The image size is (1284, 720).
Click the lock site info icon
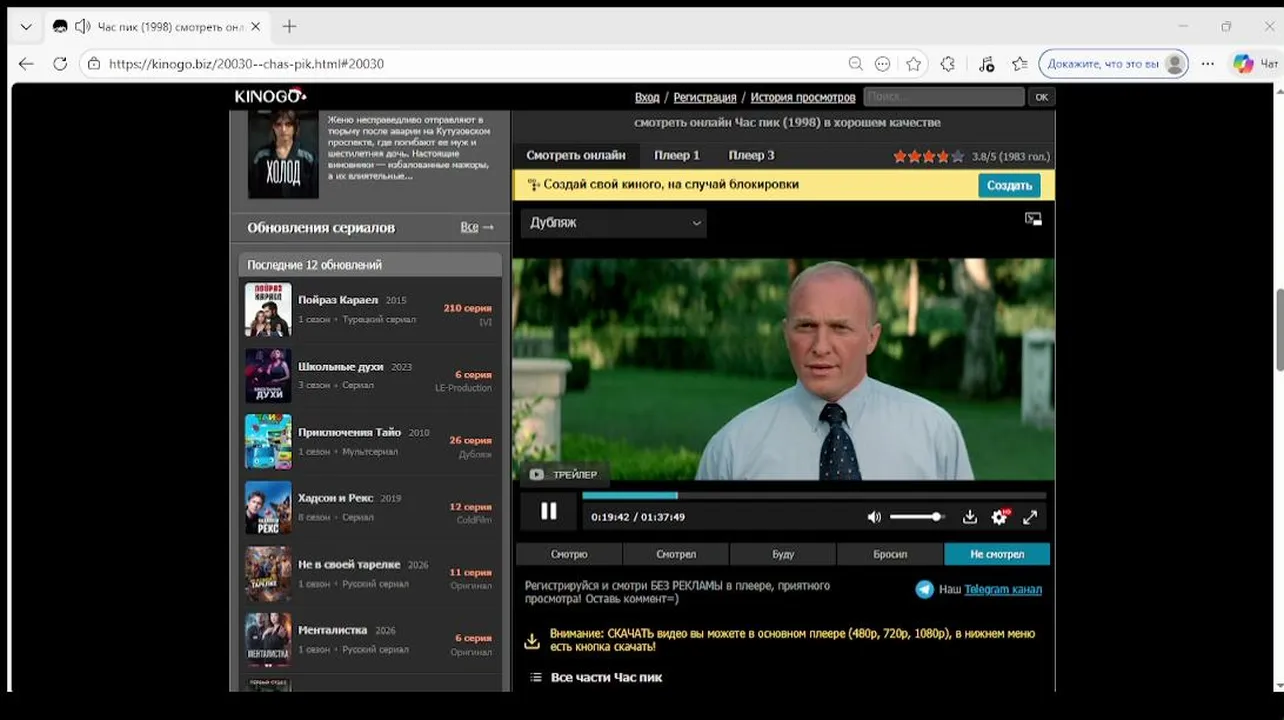[x=93, y=63]
